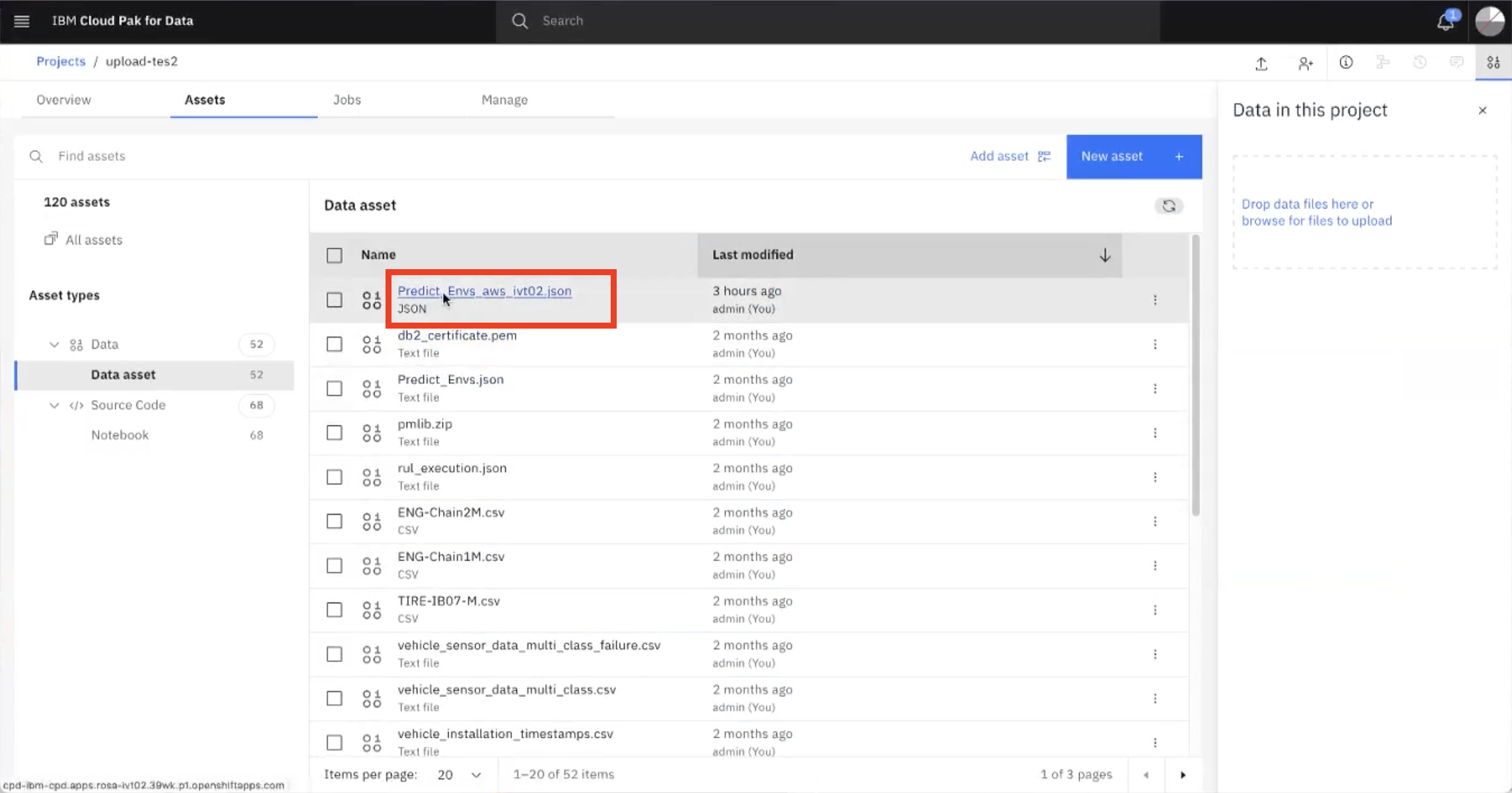Check the rul_execution.json checkbox
Screen dimensions: 1512x793
click(334, 477)
